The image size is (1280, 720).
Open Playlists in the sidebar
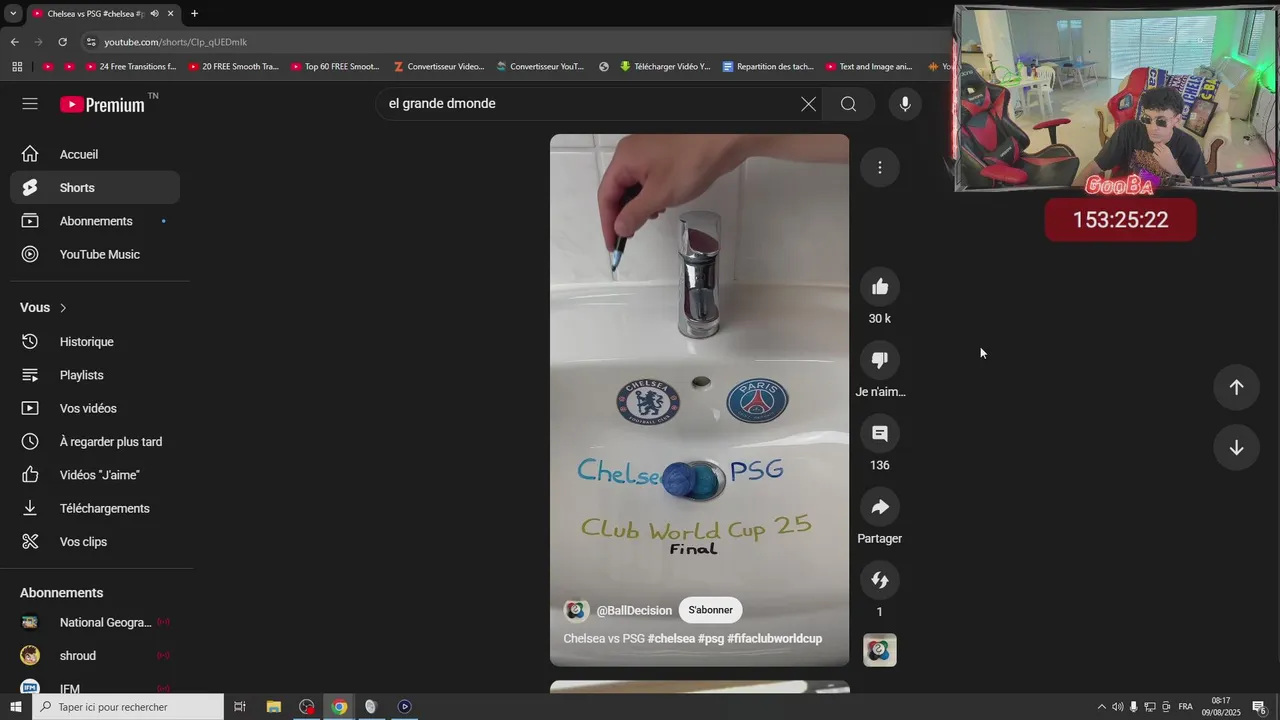[95, 375]
